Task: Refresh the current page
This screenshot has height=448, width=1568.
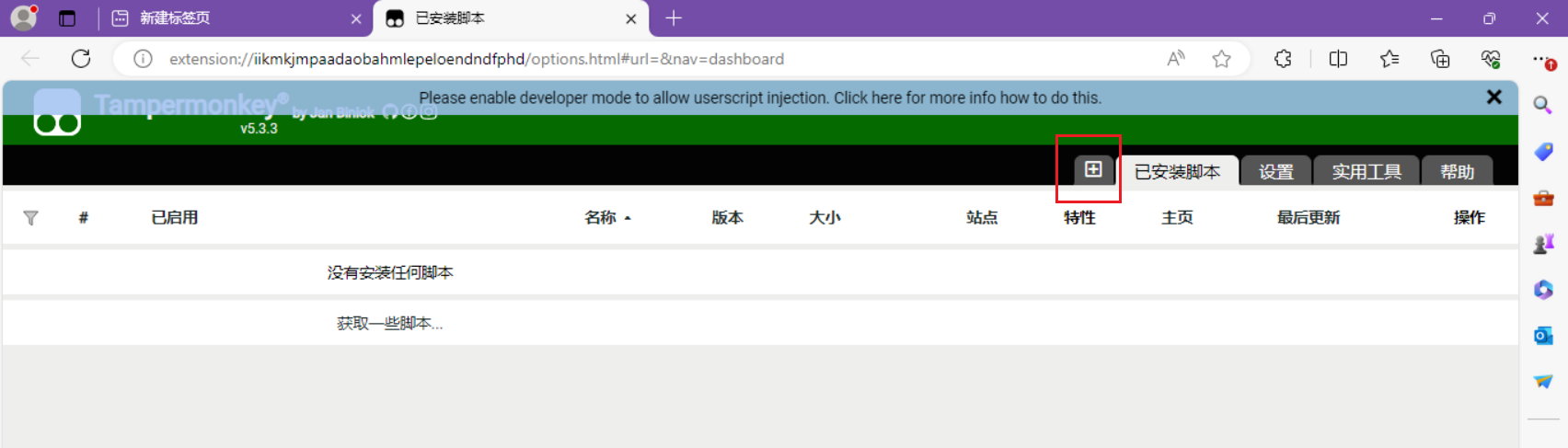Action: point(81,59)
